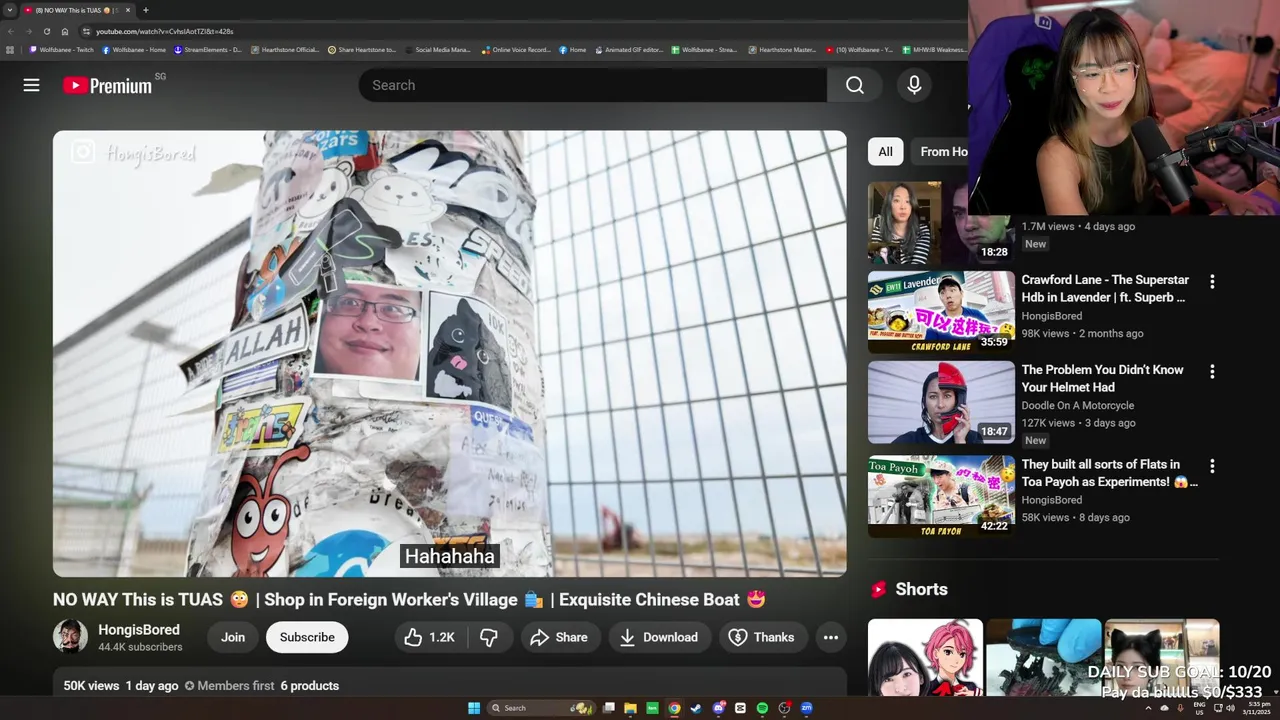The image size is (1280, 720).
Task: Open the Doodle On A Motorcycle channel
Action: 1077,405
